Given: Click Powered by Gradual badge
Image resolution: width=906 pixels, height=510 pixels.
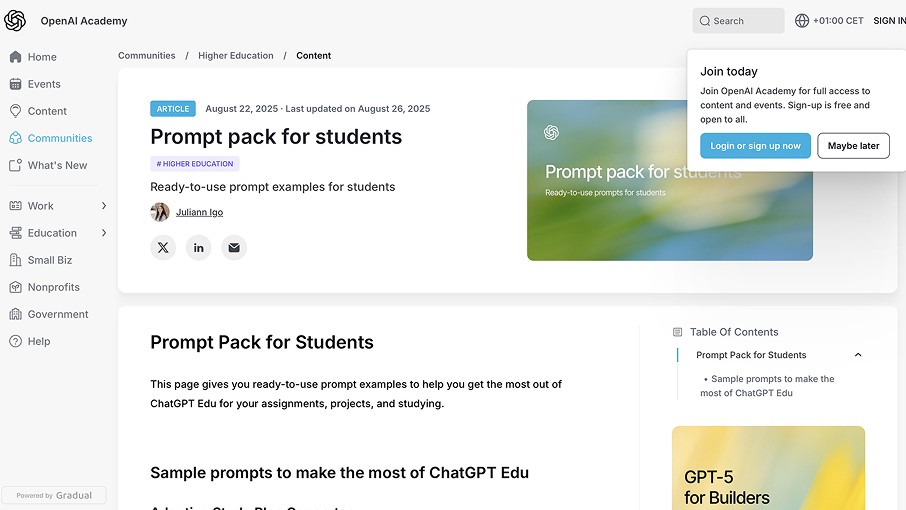Looking at the screenshot, I should [54, 495].
